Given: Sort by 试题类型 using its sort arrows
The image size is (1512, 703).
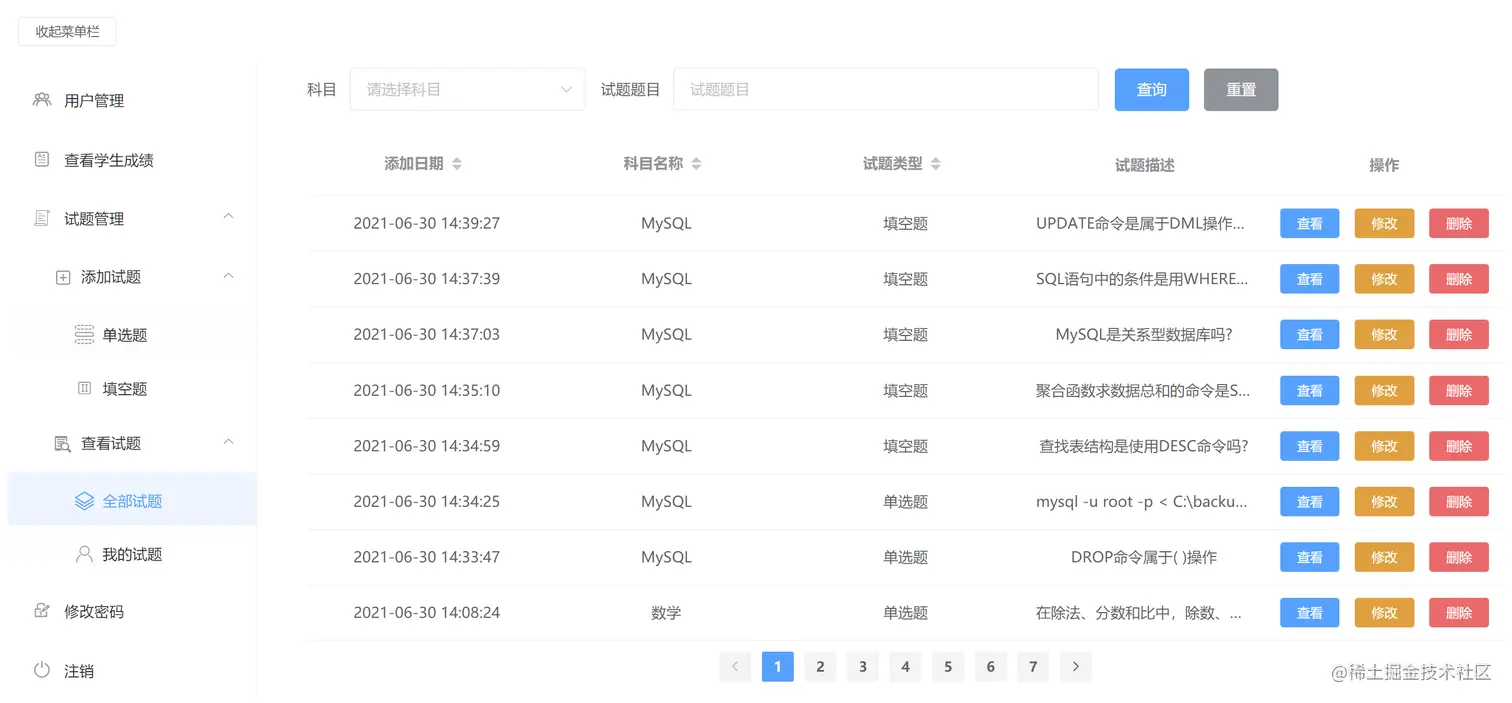Looking at the screenshot, I should [x=936, y=164].
